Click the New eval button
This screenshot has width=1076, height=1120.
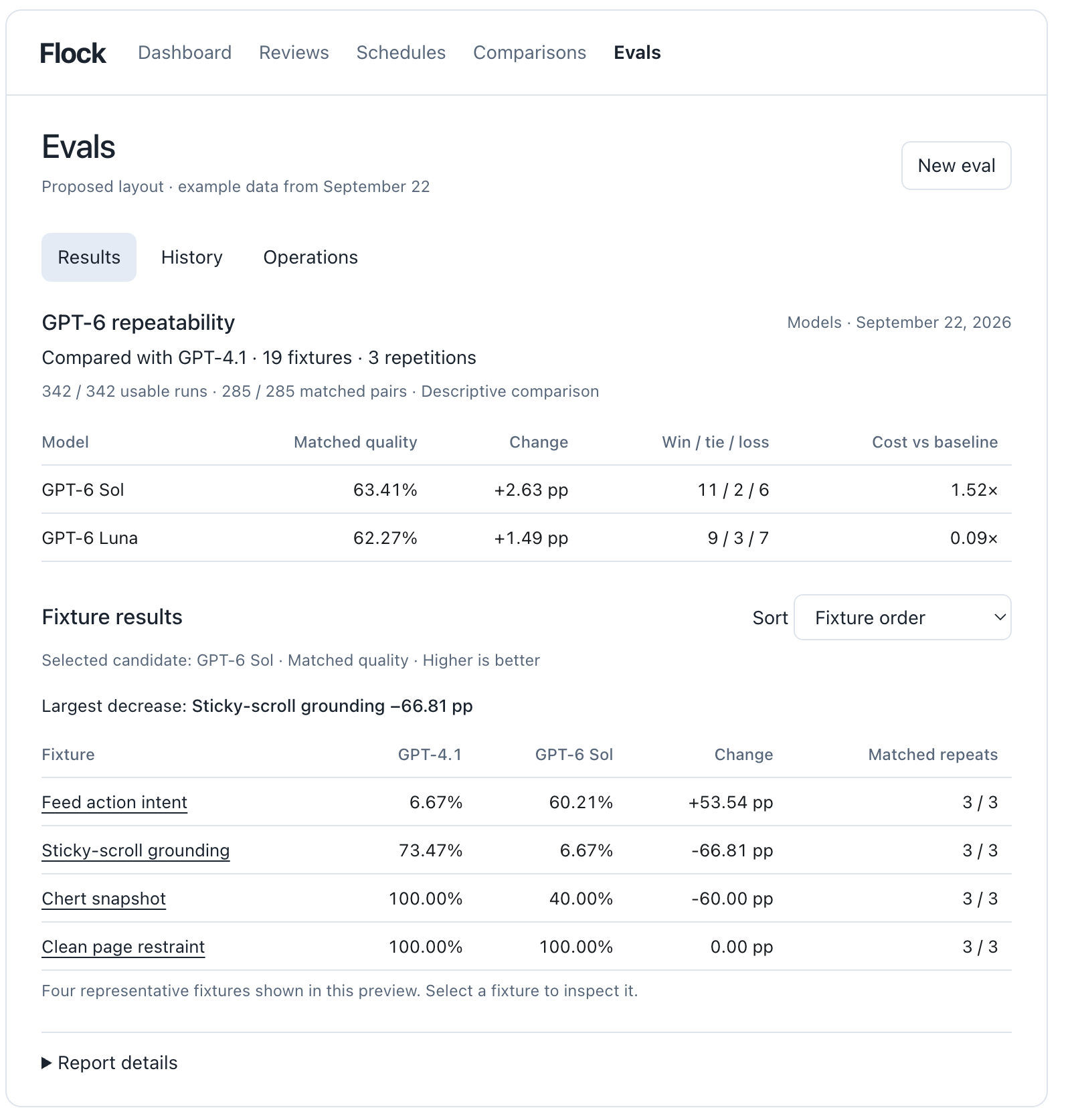(x=956, y=165)
